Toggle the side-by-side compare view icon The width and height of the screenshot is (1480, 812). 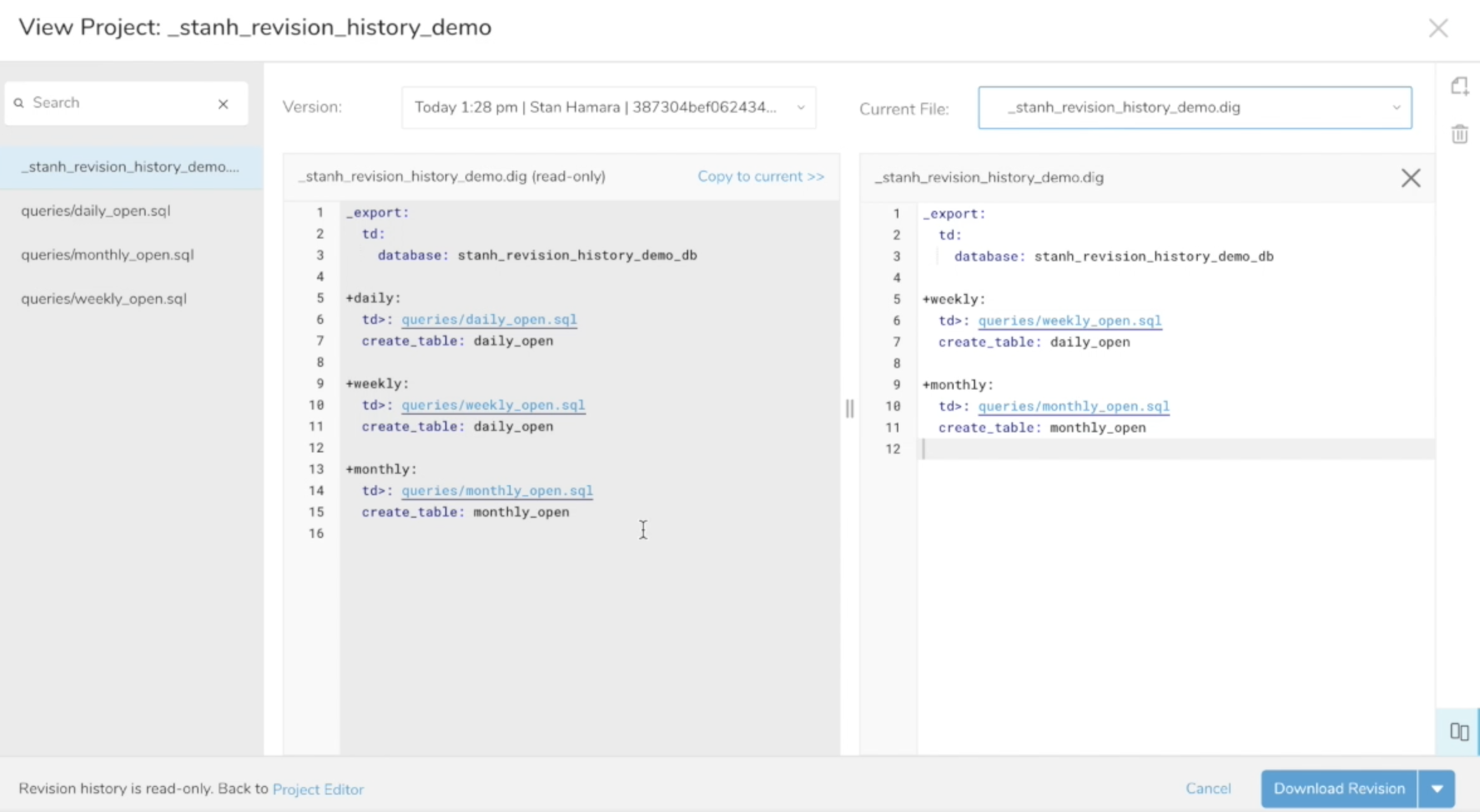click(x=1459, y=731)
